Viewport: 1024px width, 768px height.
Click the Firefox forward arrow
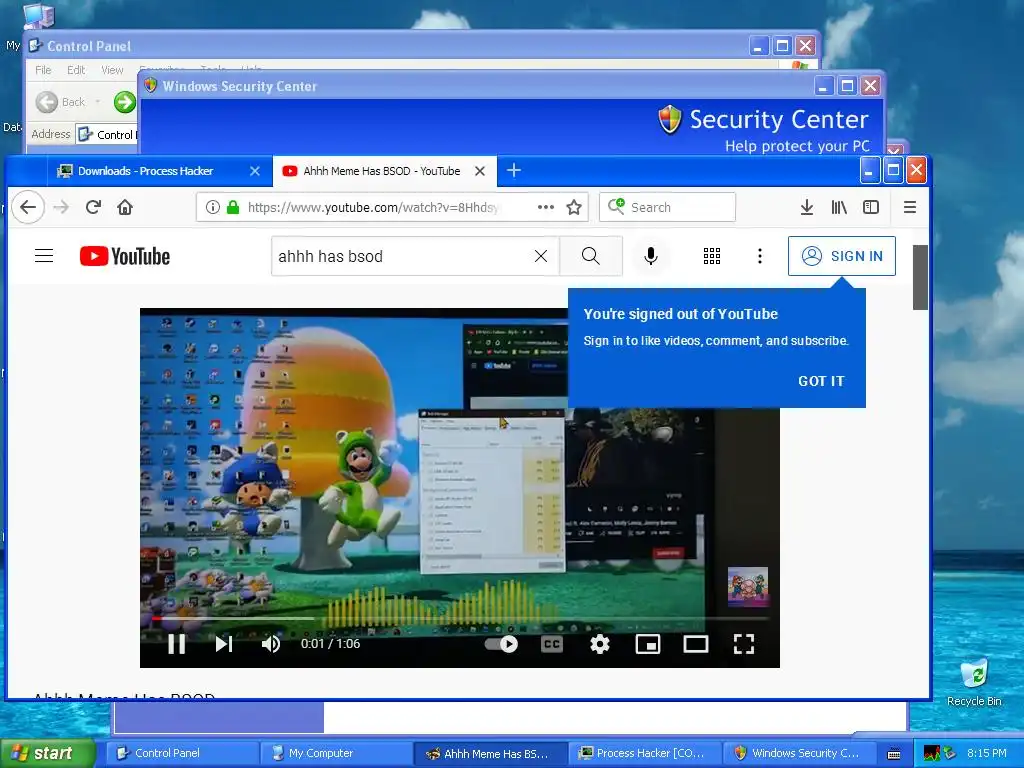61,207
